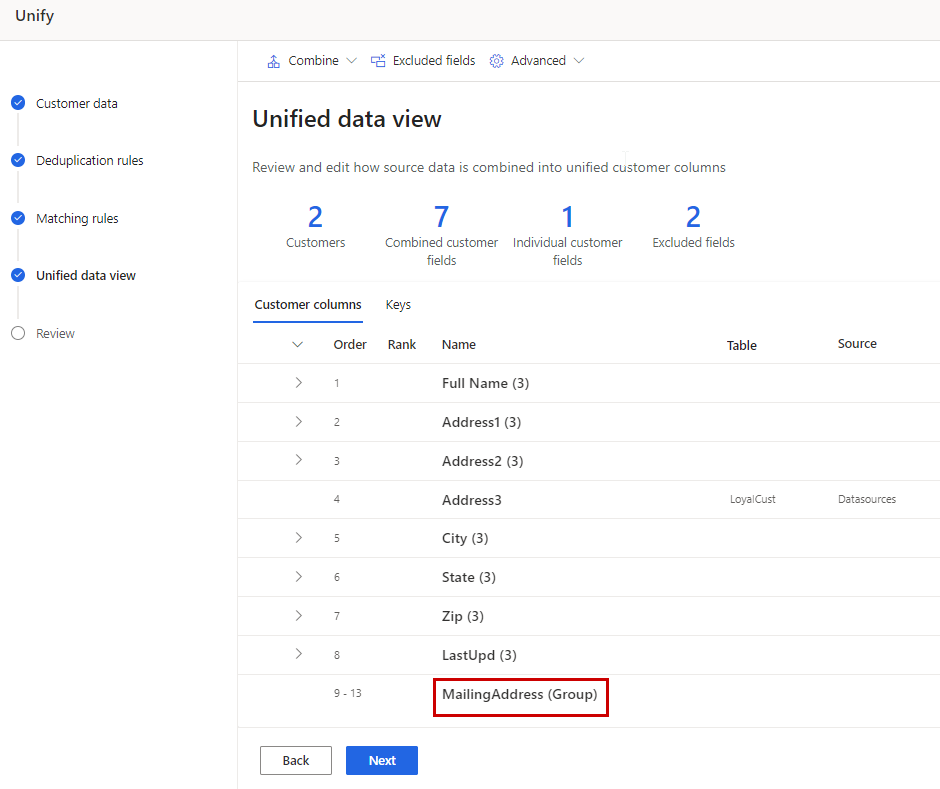The image size is (940, 789).
Task: Switch to the Keys tab
Action: 398,305
